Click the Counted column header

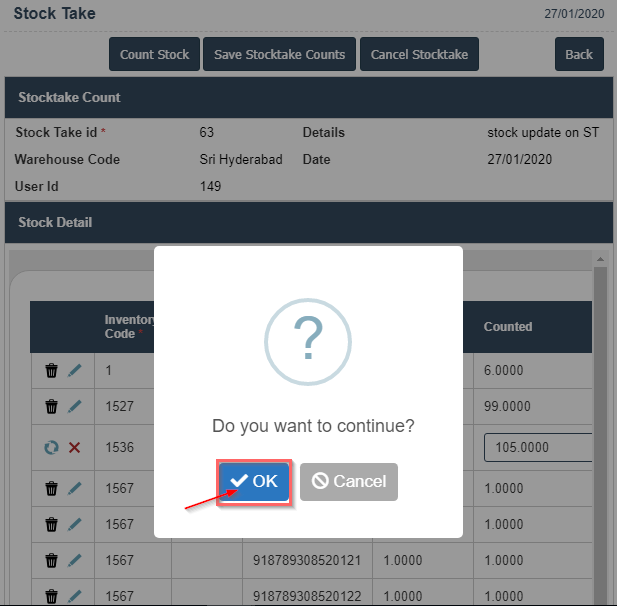pyautogui.click(x=508, y=327)
